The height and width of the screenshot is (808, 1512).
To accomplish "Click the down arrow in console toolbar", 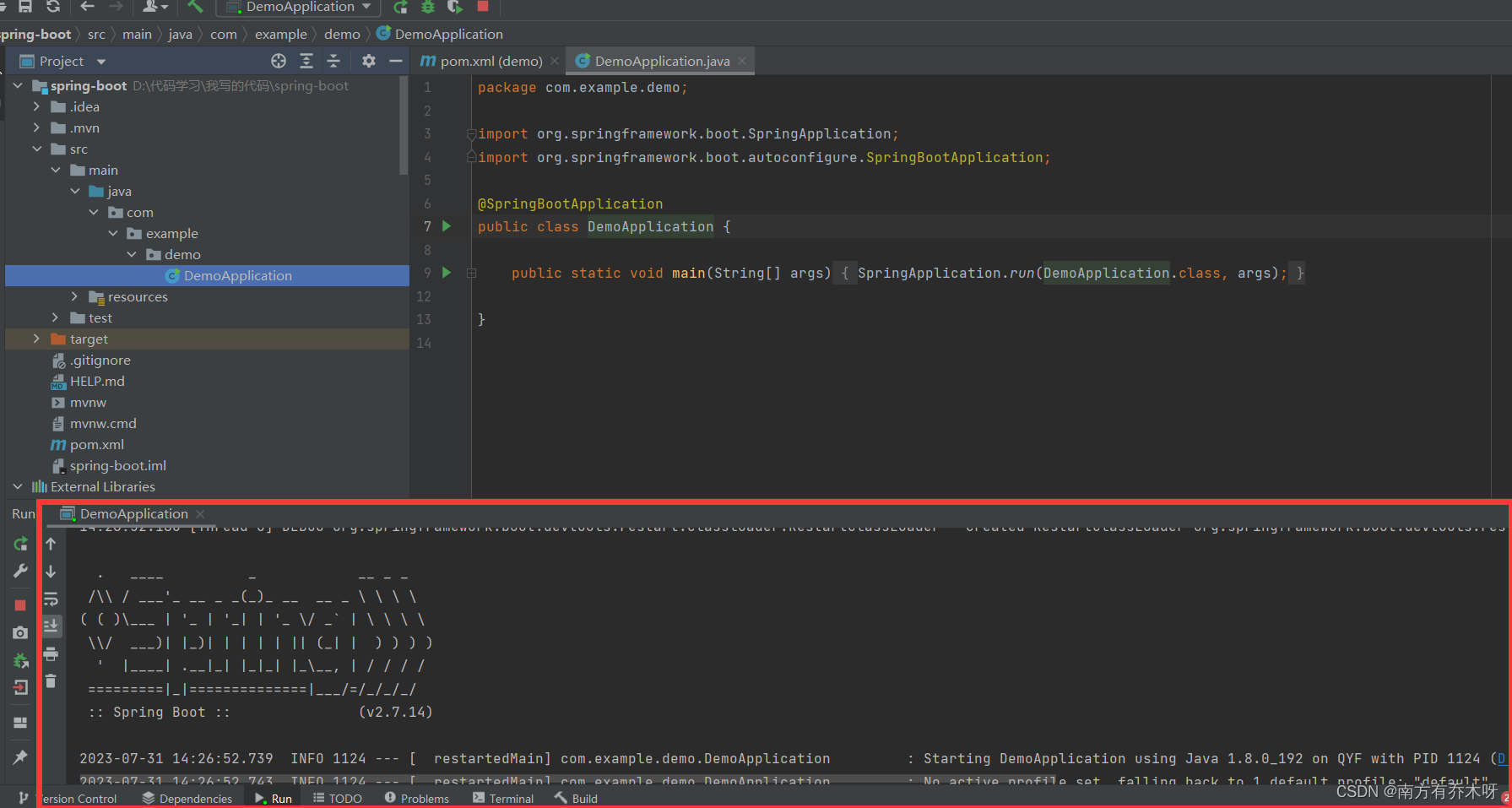I will click(51, 572).
